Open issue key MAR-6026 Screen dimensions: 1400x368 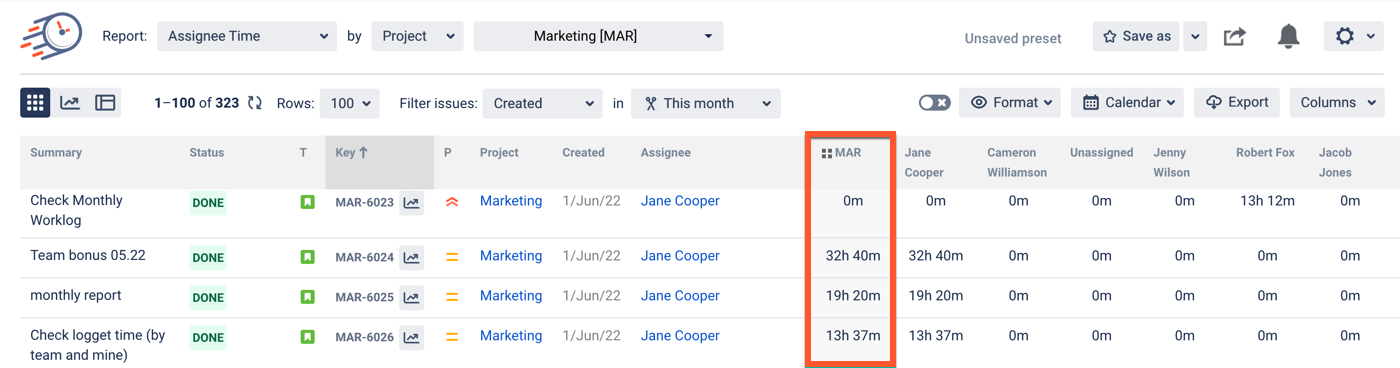point(365,338)
